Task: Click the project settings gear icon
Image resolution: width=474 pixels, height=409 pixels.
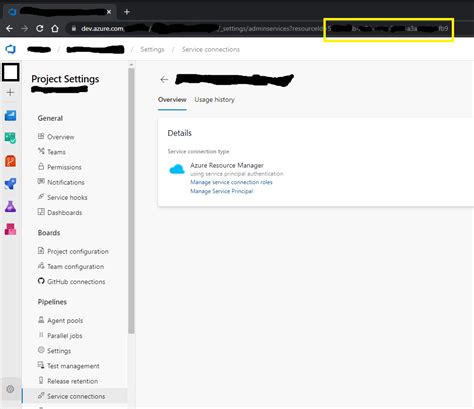Action: click(10, 389)
